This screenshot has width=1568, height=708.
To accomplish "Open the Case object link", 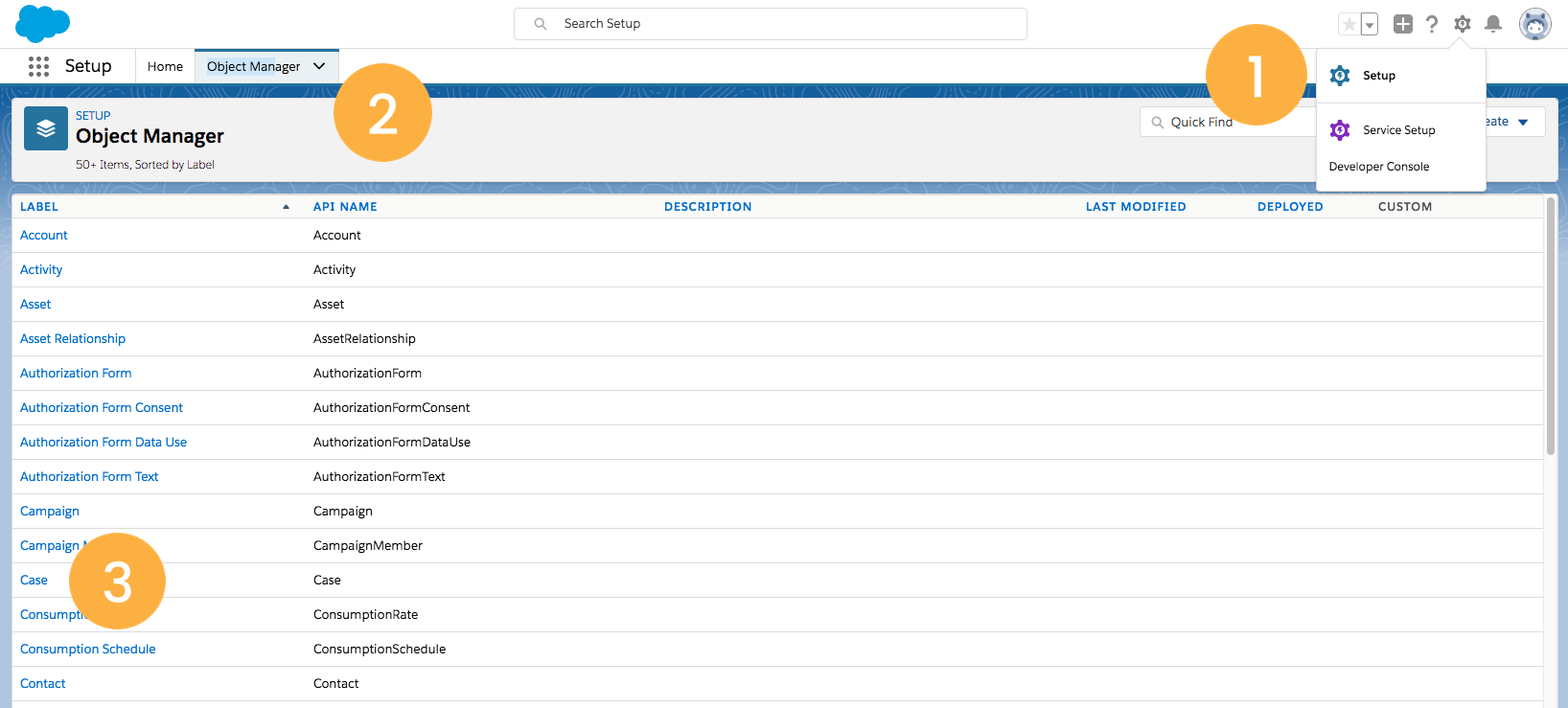I will tap(34, 581).
